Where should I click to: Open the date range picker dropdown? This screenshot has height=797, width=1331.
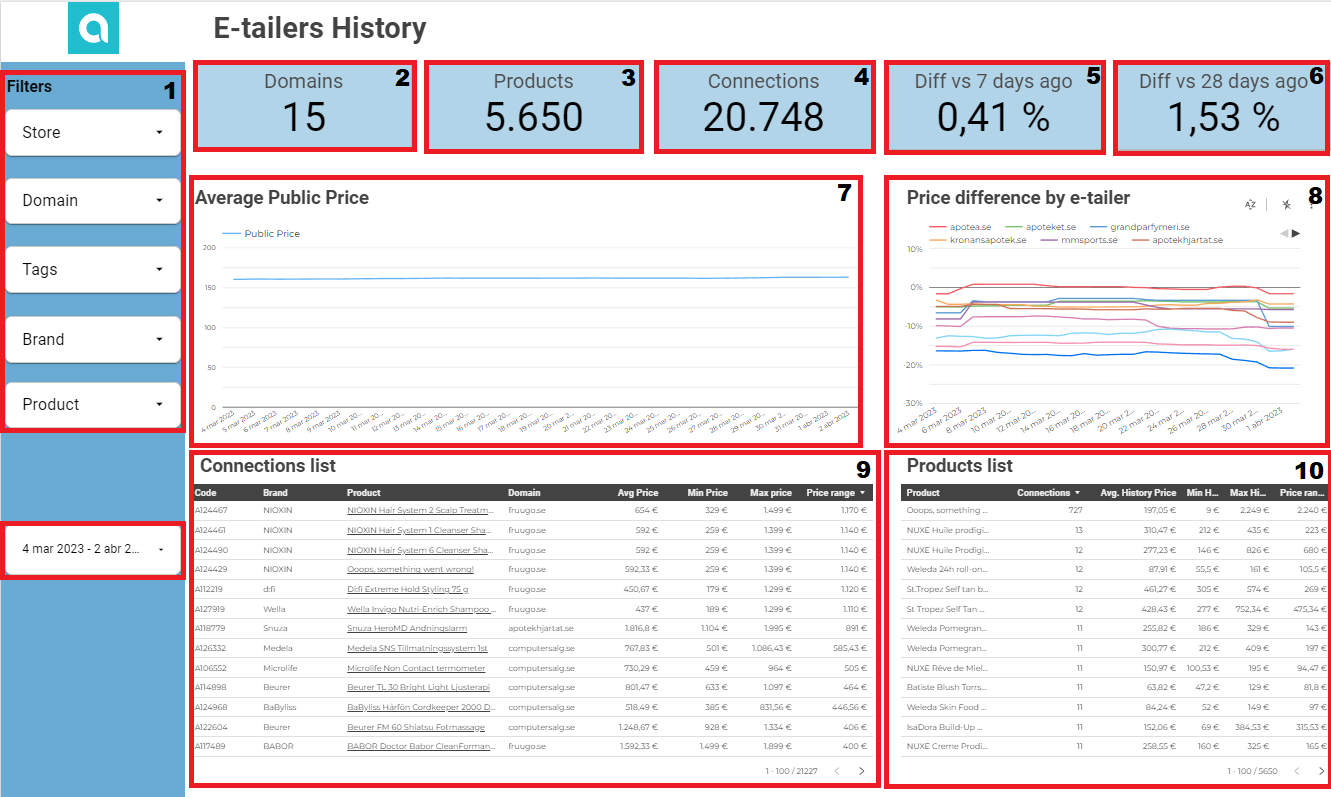click(x=92, y=549)
